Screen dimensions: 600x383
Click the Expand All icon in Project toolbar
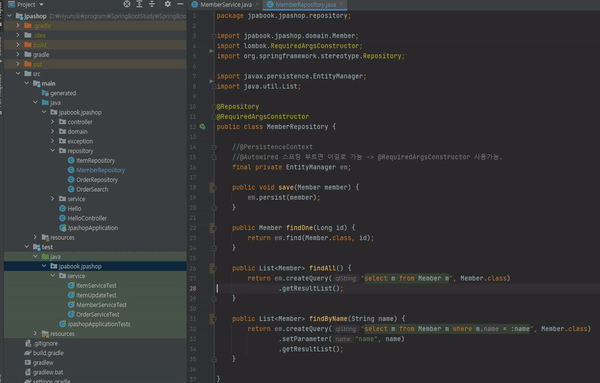[139, 4]
